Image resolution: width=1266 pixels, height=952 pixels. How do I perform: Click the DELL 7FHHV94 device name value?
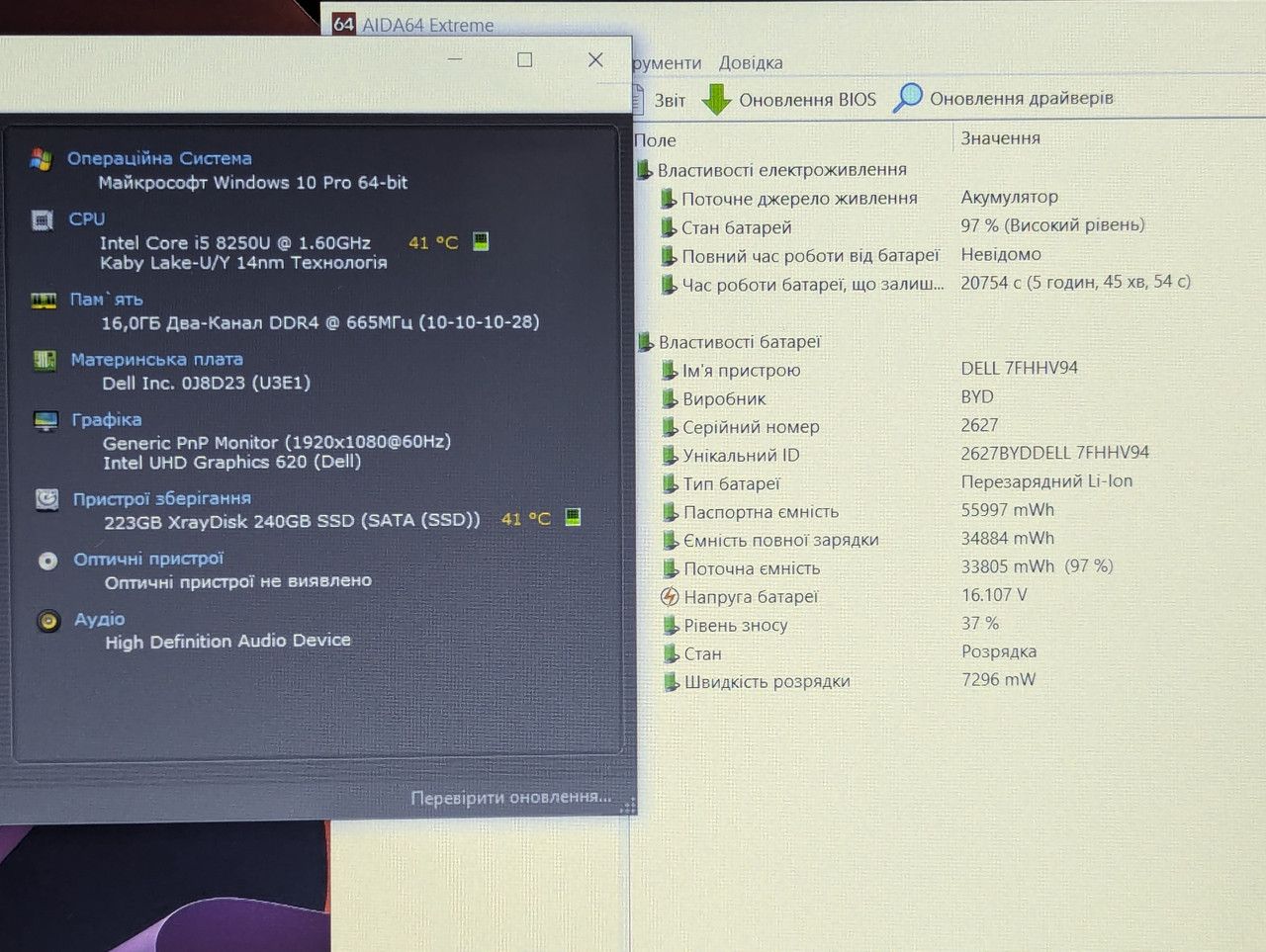1020,368
